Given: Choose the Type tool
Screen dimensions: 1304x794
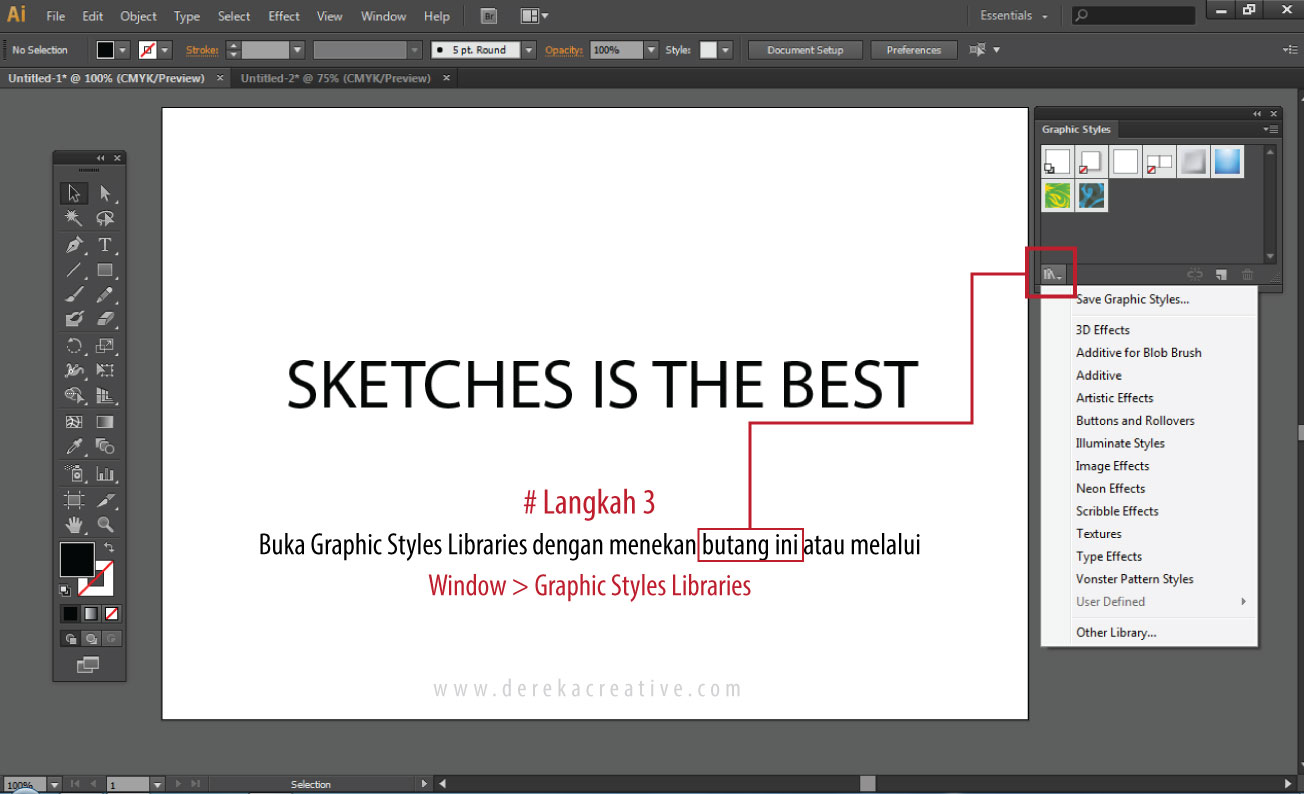Looking at the screenshot, I should tap(105, 245).
